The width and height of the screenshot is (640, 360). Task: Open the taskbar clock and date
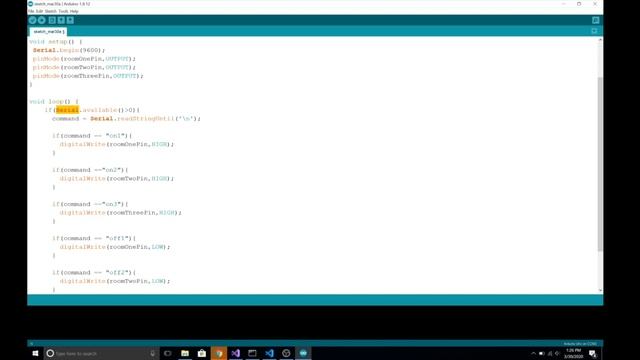573,353
